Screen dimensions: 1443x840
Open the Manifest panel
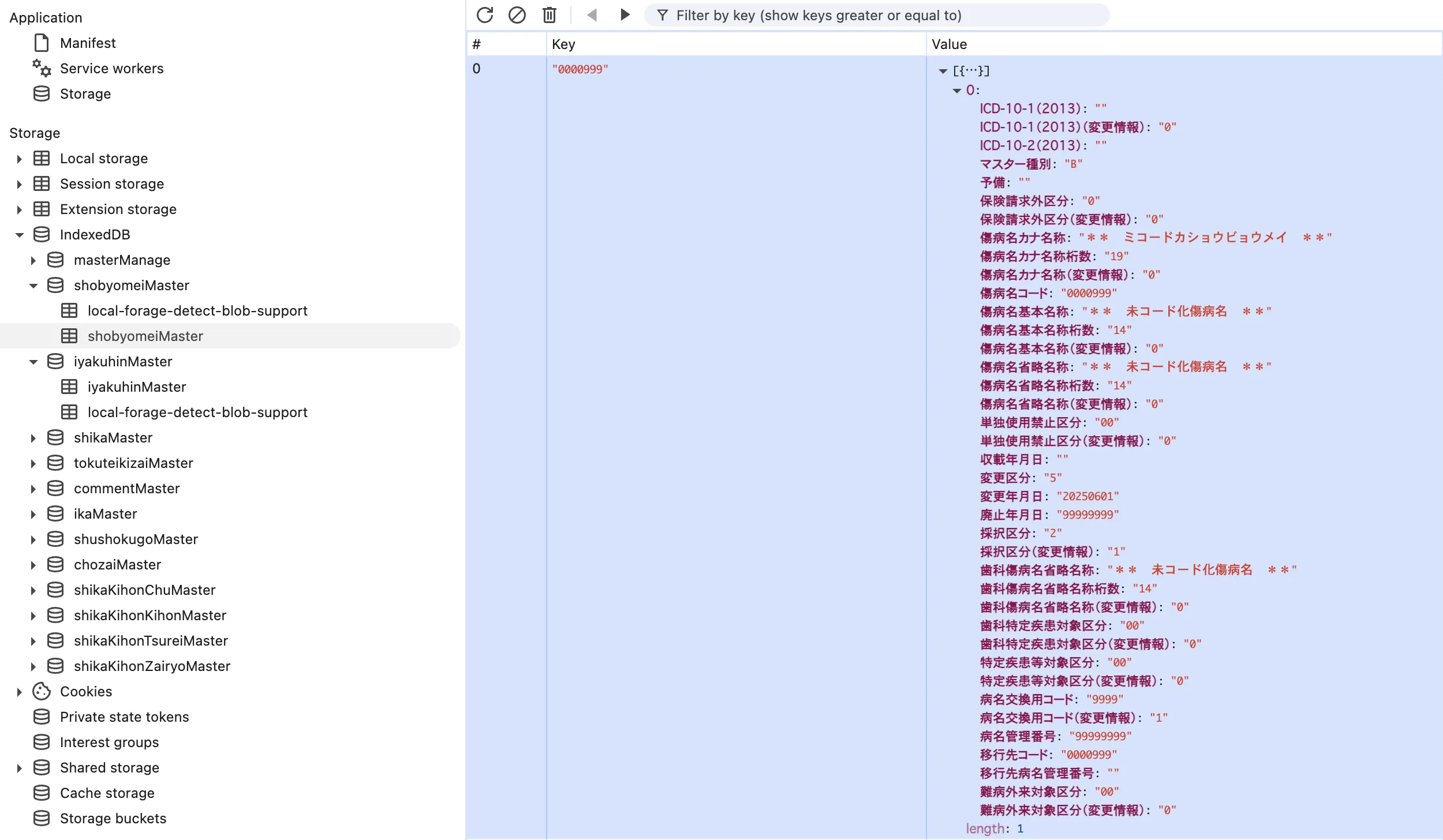(91, 43)
